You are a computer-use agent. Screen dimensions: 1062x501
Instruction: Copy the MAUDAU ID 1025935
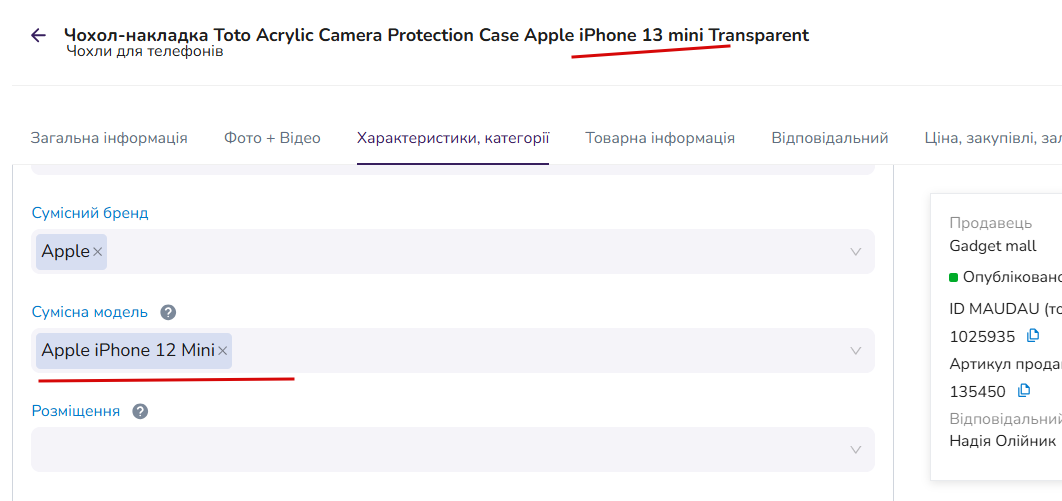pos(1033,335)
